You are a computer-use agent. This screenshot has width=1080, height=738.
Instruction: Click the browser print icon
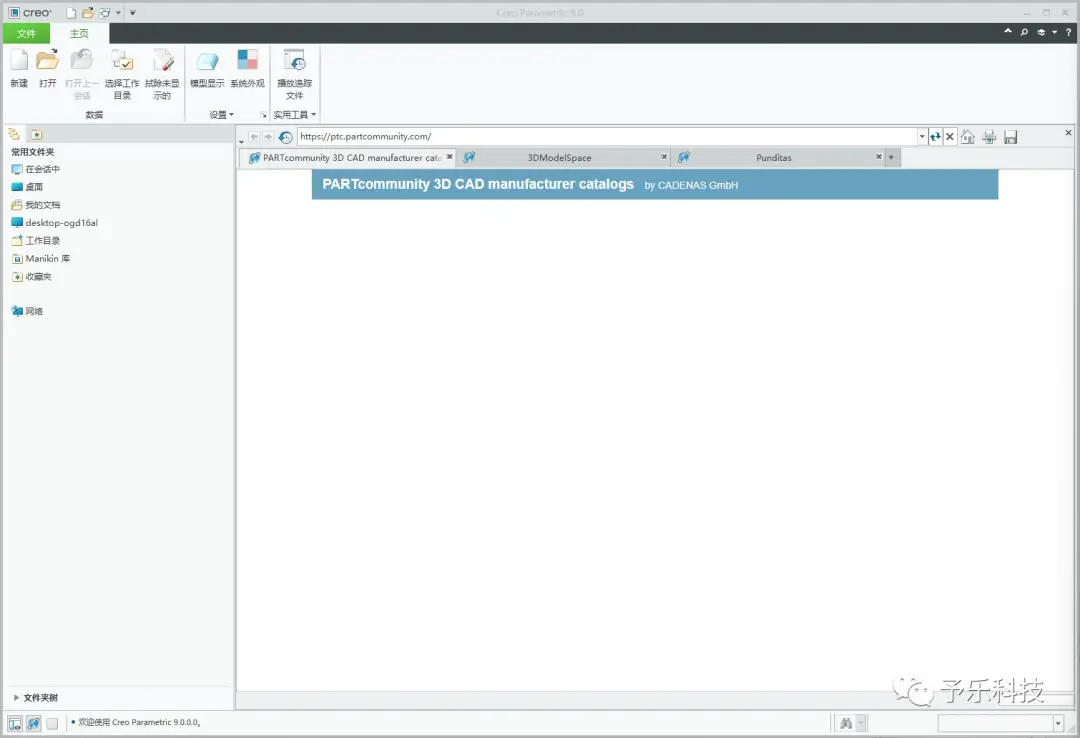point(989,137)
